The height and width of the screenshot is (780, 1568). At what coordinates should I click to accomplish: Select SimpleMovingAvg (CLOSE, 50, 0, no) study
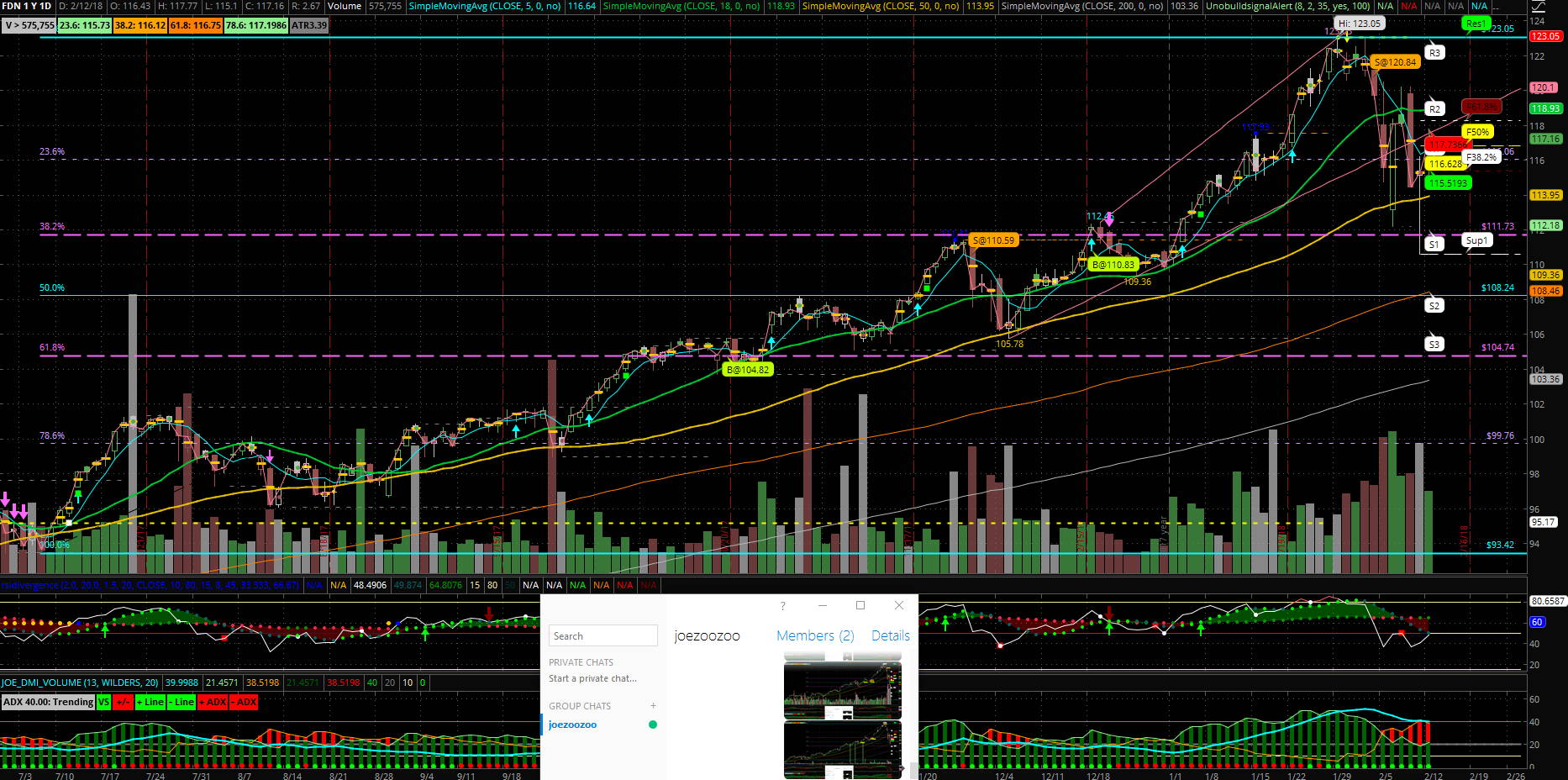click(881, 6)
